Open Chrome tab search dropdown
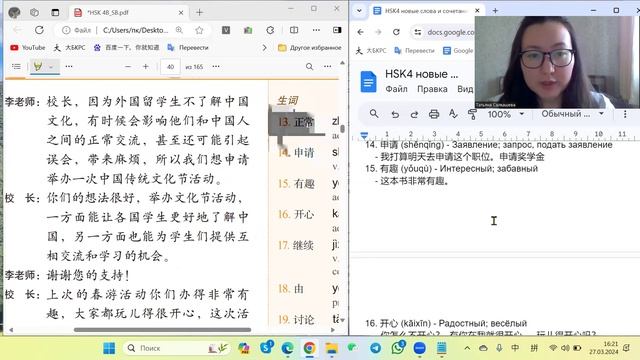This screenshot has height=360, width=640. pos(359,11)
